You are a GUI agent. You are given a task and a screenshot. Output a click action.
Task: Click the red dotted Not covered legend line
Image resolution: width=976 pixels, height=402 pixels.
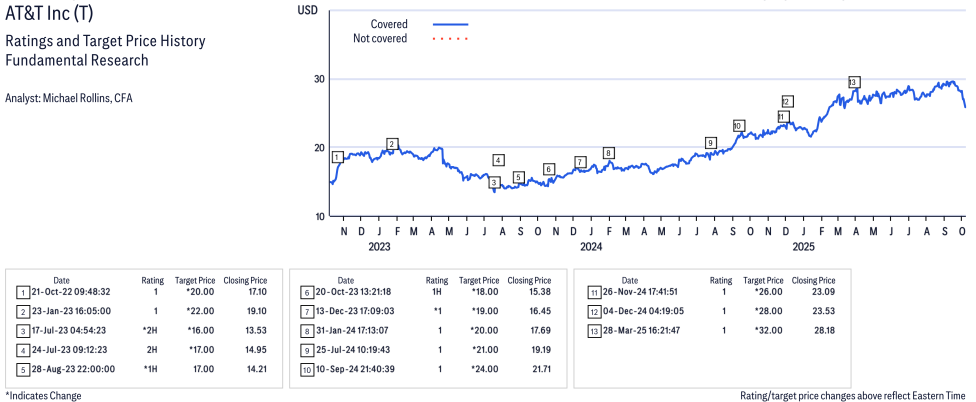(x=451, y=39)
